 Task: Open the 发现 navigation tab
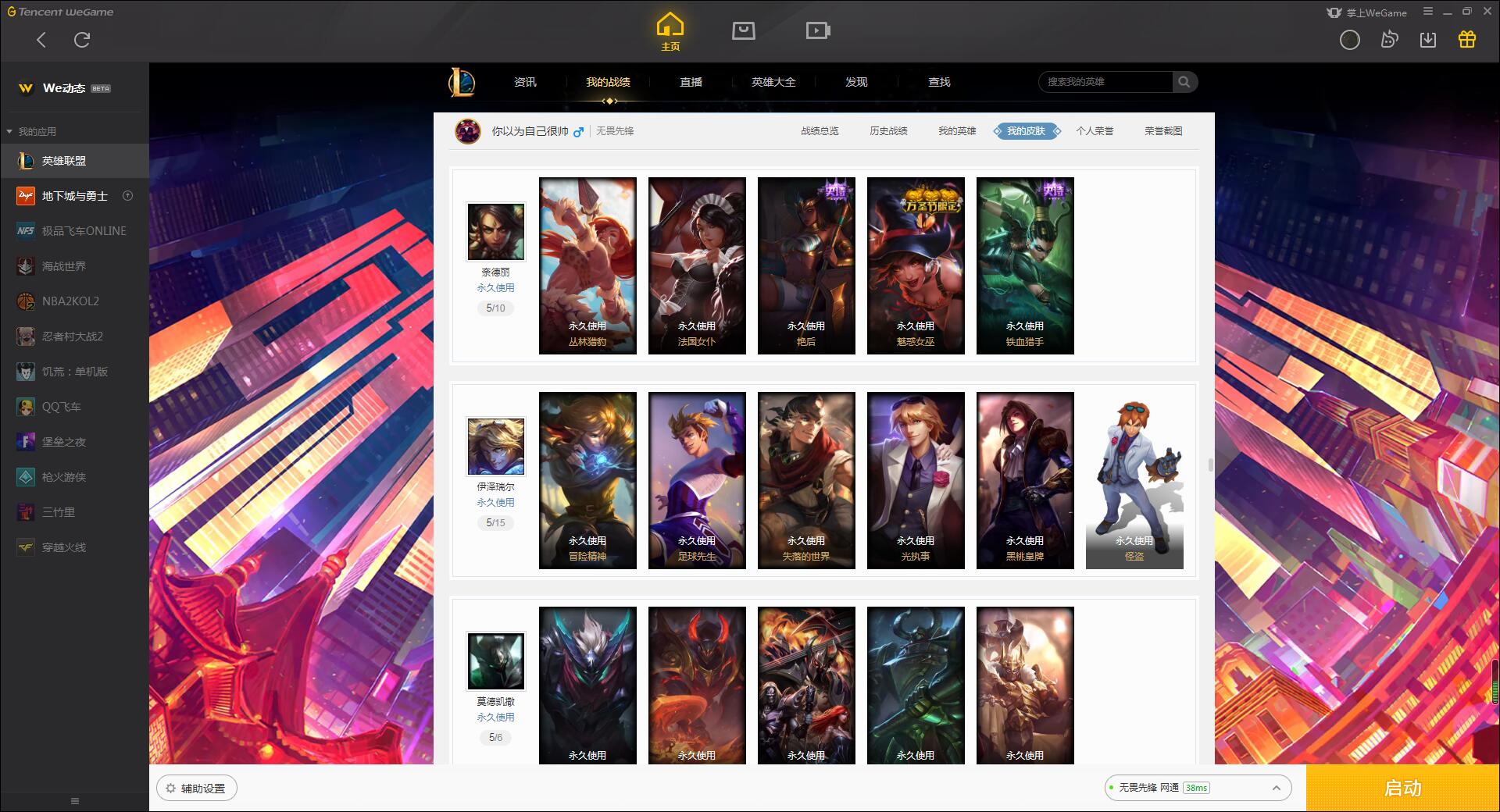pyautogui.click(x=856, y=82)
